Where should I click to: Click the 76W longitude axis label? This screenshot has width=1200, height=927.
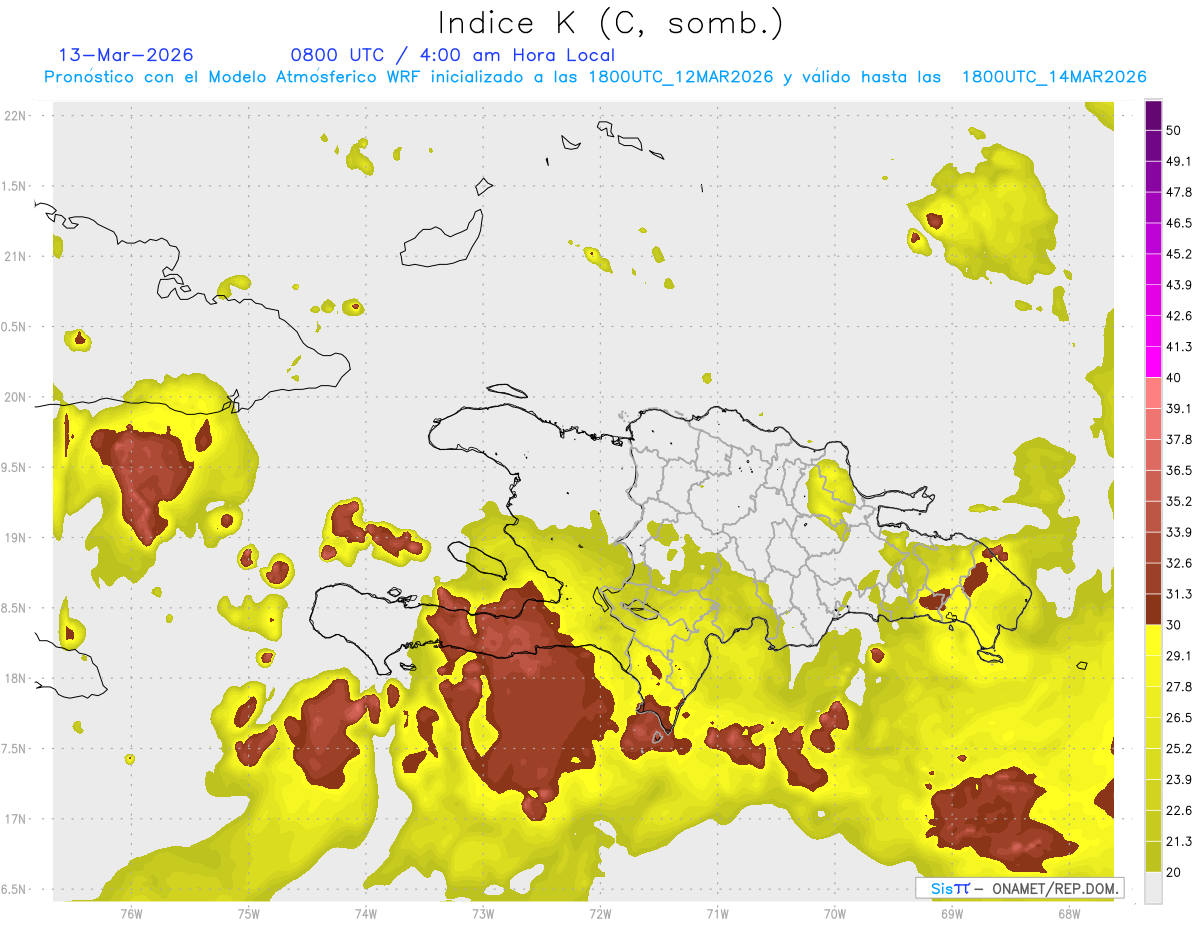click(x=131, y=913)
